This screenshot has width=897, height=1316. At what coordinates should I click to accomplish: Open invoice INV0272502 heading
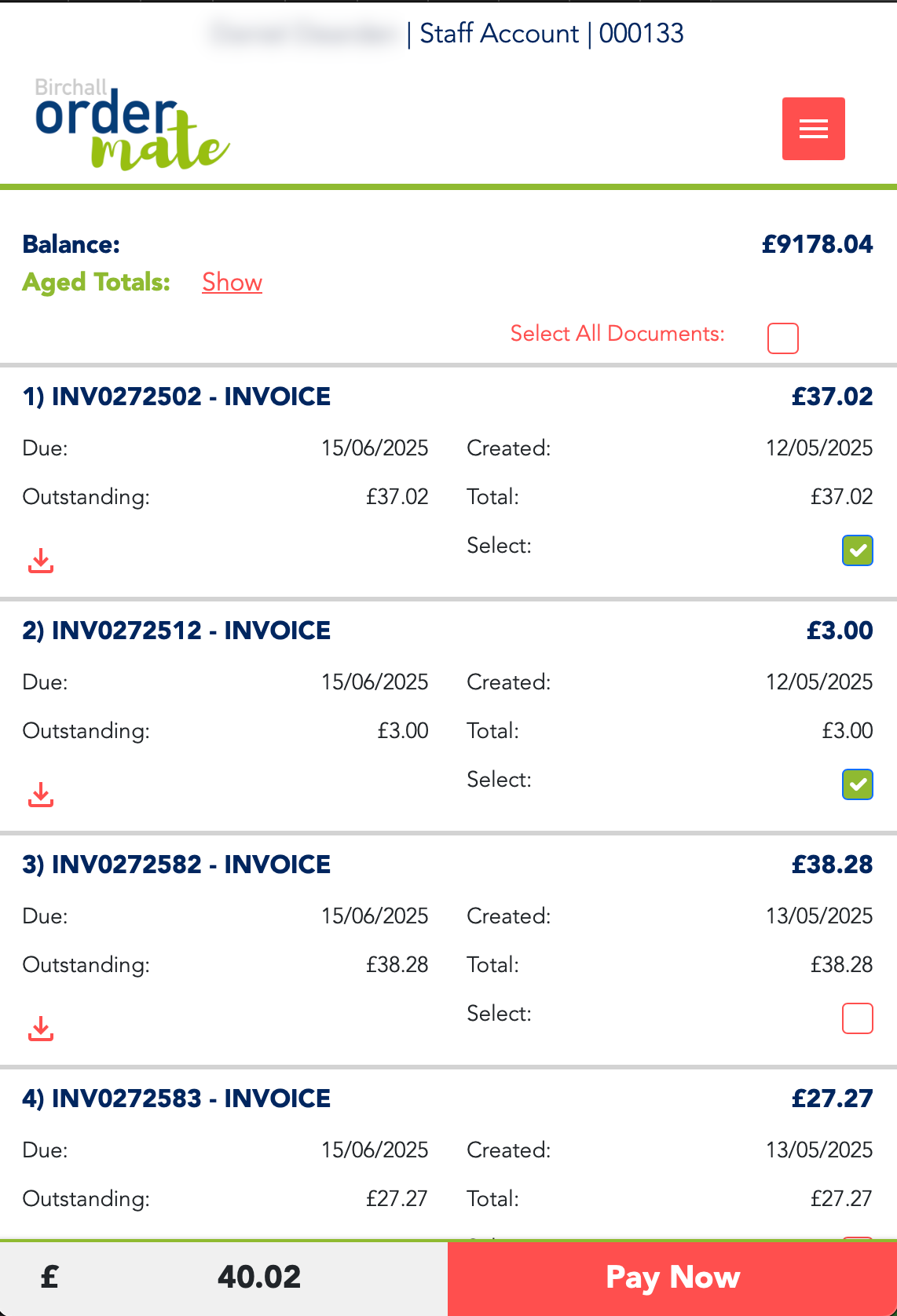177,397
